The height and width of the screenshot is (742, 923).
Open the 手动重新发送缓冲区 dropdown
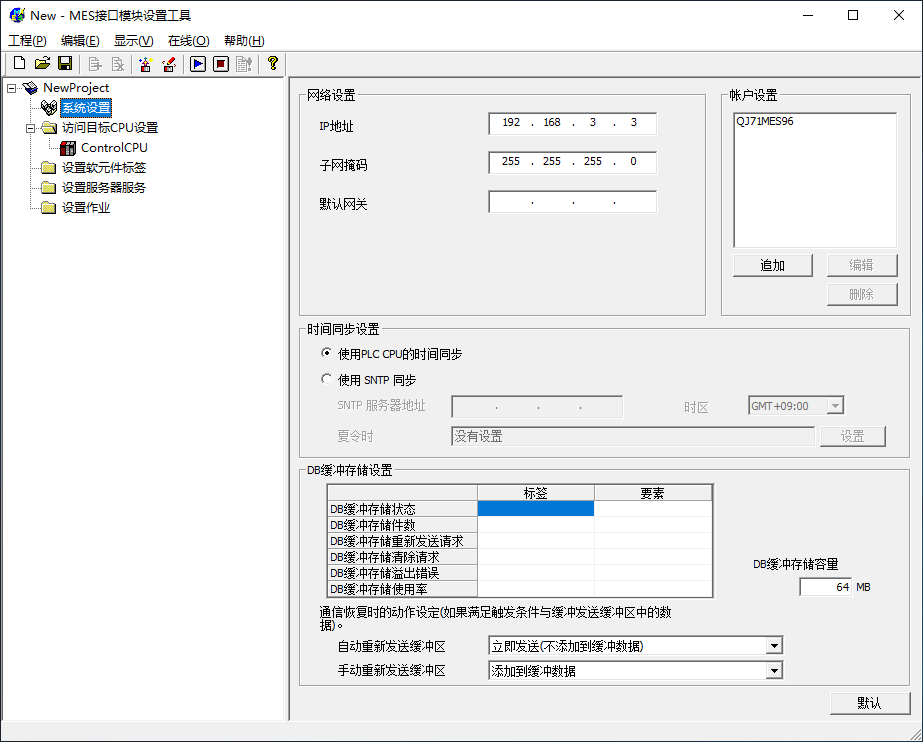(773, 671)
